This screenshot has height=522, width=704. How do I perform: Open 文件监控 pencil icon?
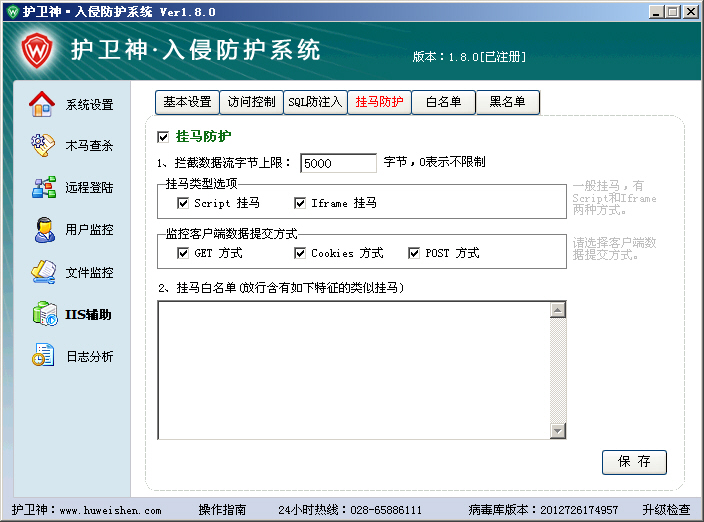(44, 272)
